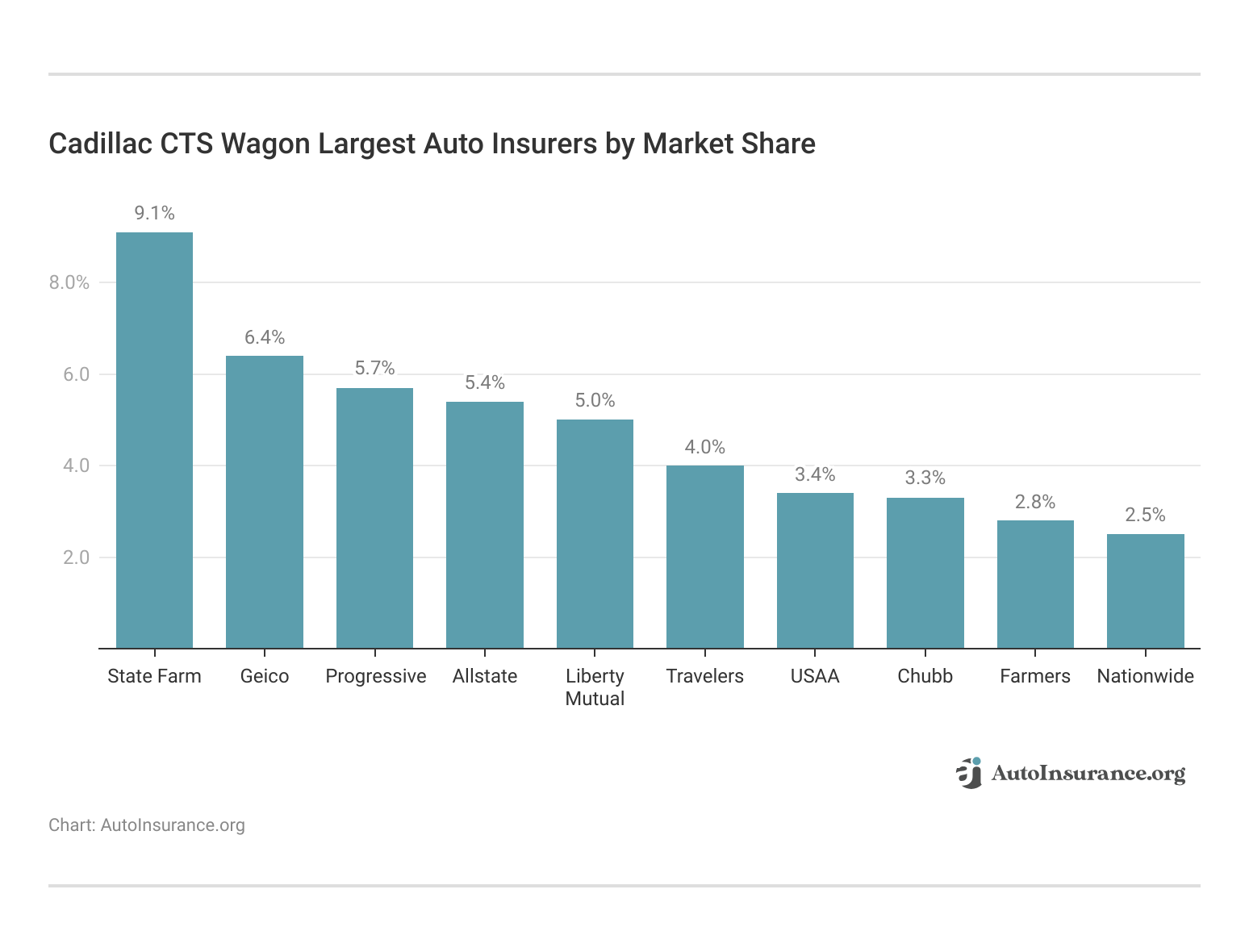
Task: Click the Progressive axis label
Action: [375, 676]
